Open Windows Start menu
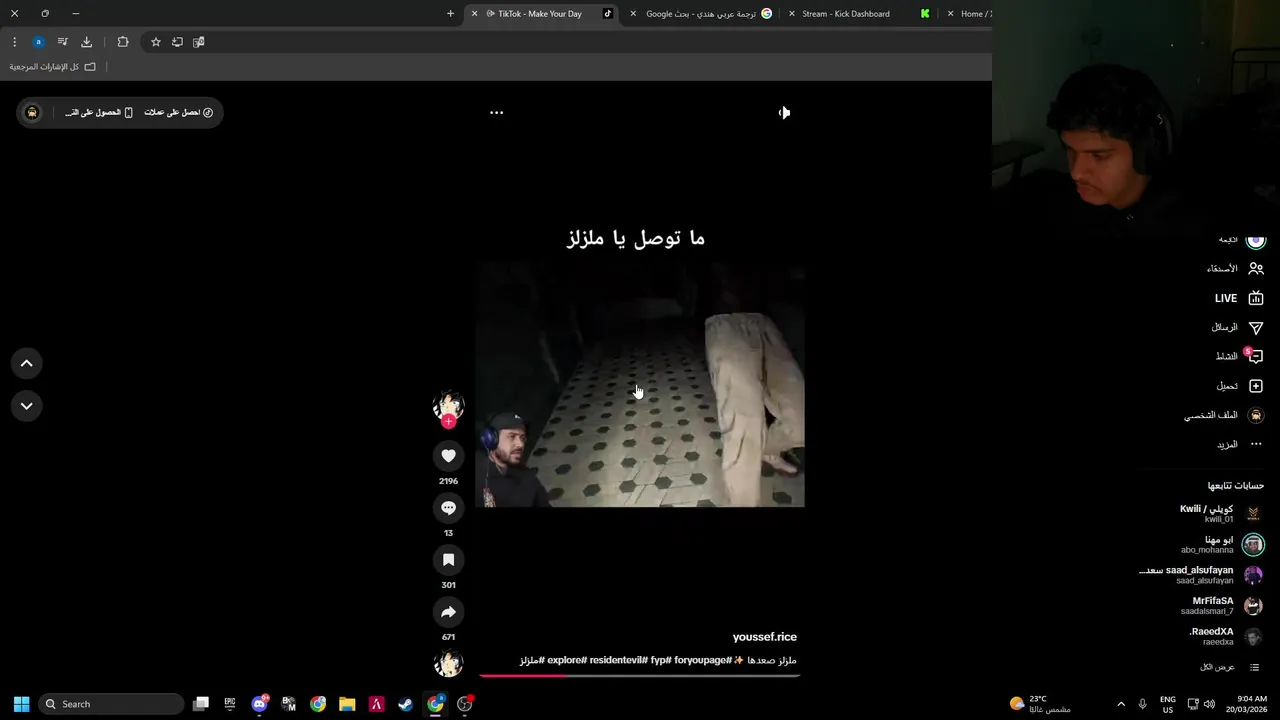 [x=21, y=704]
